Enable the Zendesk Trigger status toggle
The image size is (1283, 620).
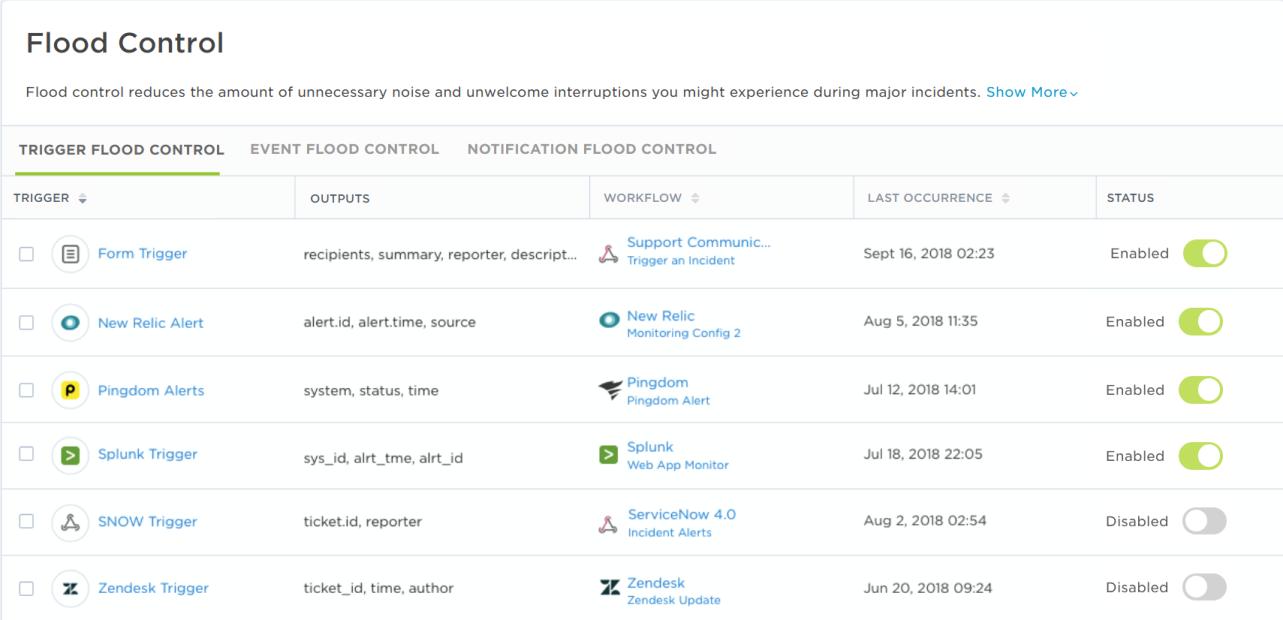tap(1204, 587)
